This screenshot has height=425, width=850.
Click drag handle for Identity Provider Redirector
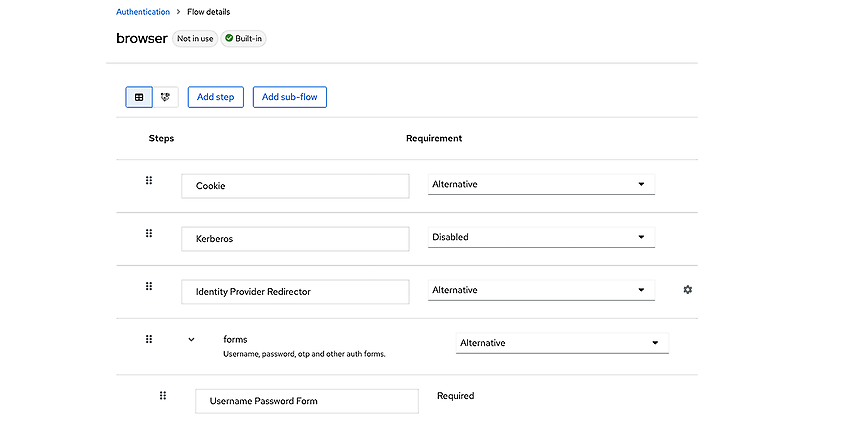point(149,286)
